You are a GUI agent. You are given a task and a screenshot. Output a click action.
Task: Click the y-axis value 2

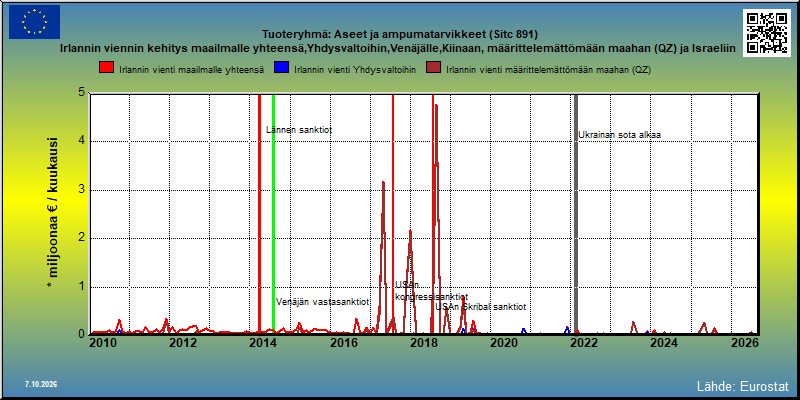(x=82, y=238)
